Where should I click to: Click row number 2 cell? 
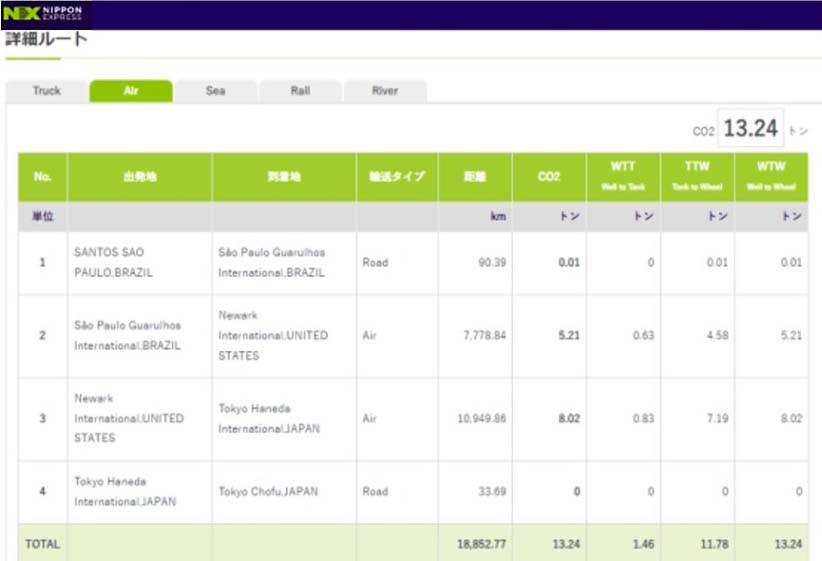[42, 336]
